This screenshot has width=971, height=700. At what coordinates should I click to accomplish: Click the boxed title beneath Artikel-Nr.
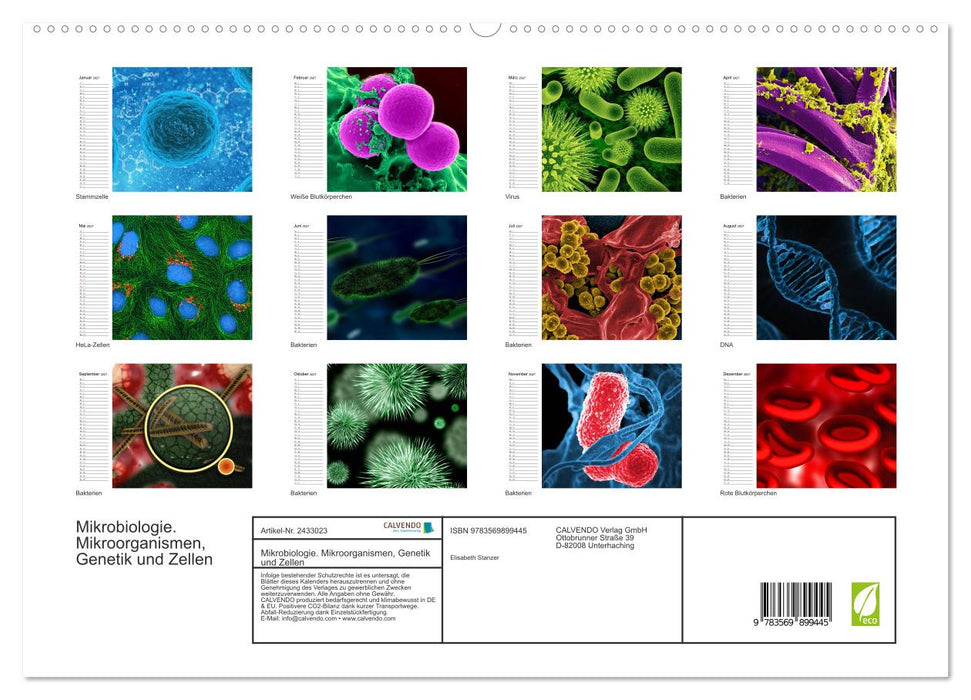click(346, 558)
